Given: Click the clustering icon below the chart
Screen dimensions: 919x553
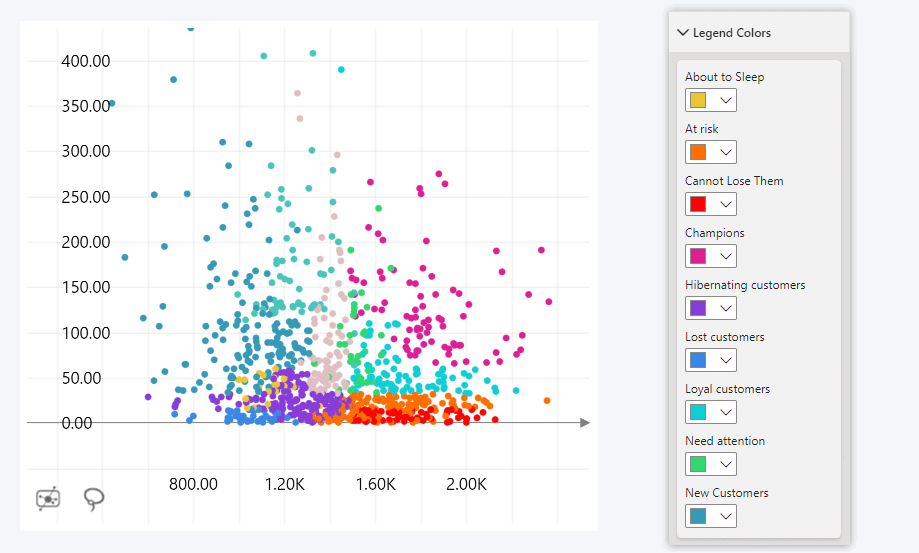Looking at the screenshot, I should tap(48, 498).
